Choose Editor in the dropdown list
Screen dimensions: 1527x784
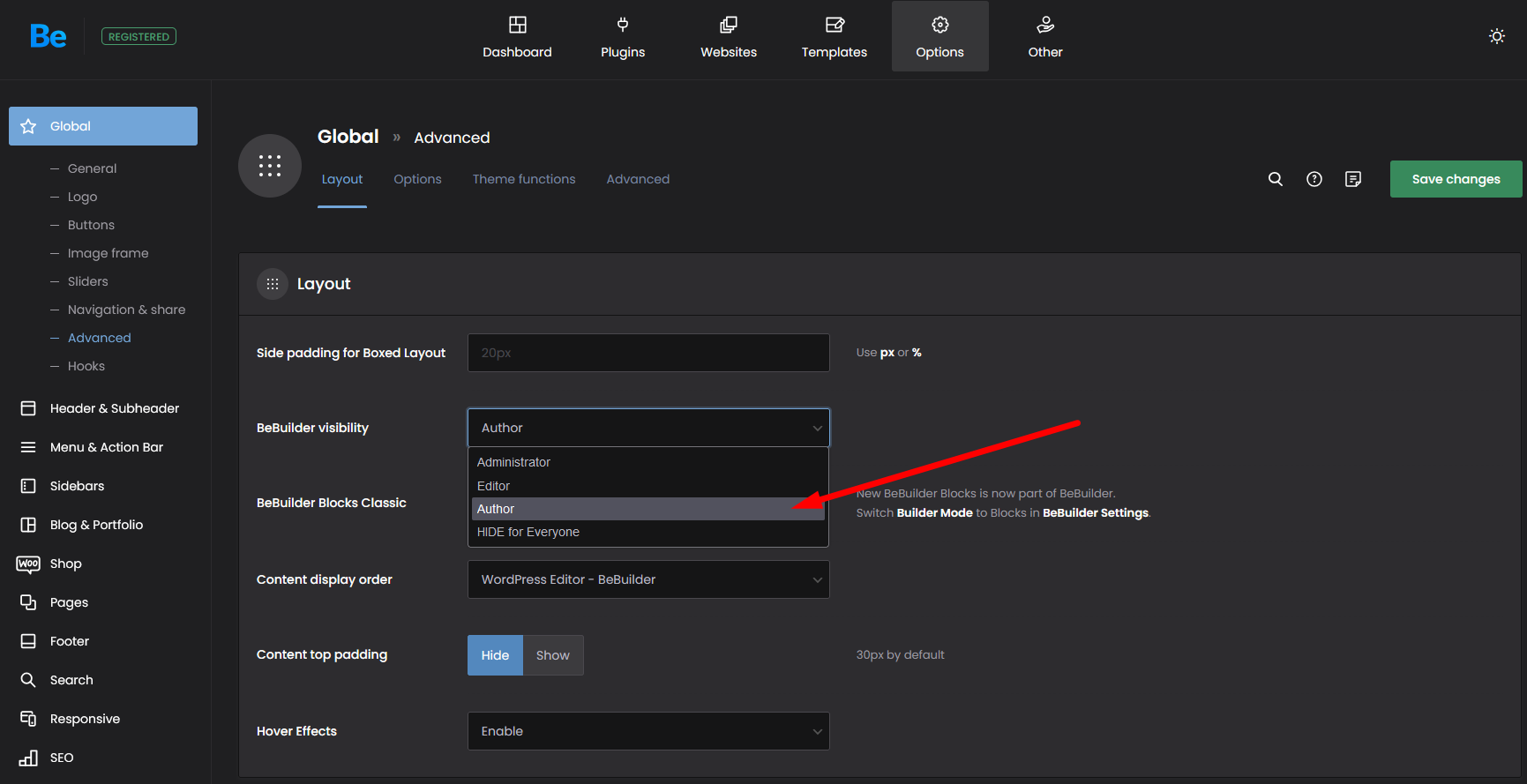648,486
